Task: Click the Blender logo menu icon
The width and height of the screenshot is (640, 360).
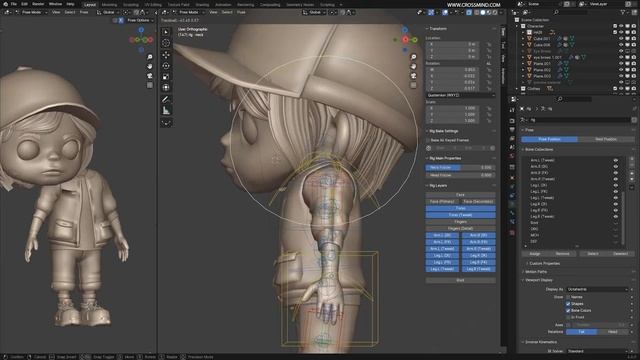Action: 5,4
